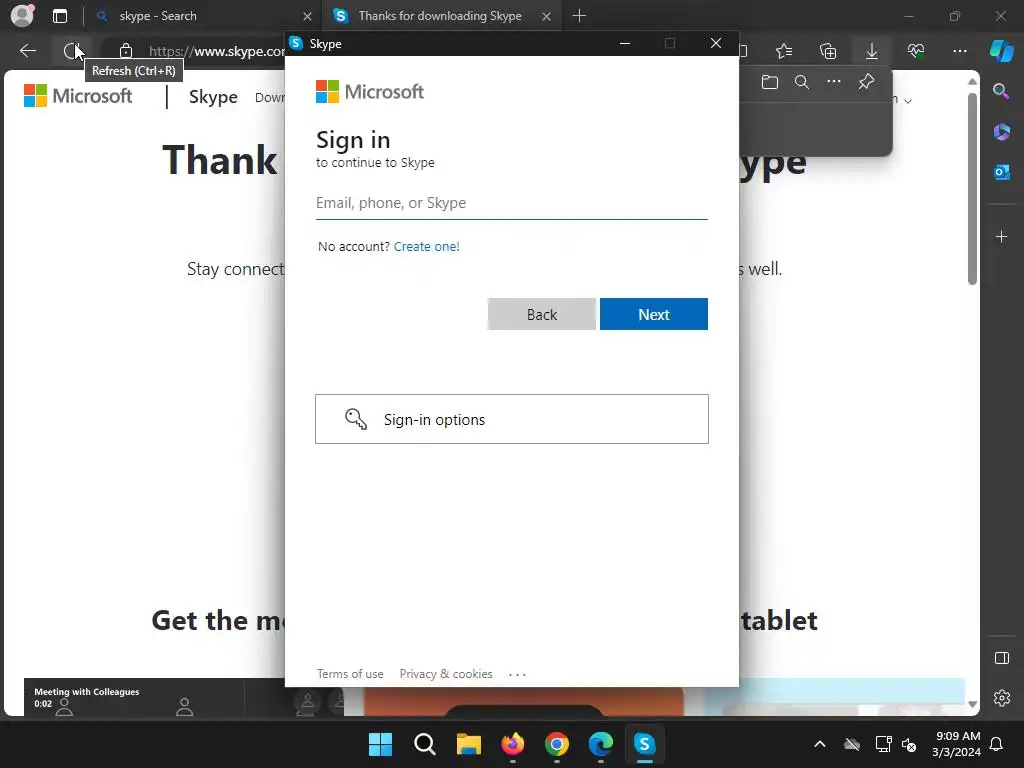
Task: Expand the webpage header dropdown chevron
Action: coord(908,101)
